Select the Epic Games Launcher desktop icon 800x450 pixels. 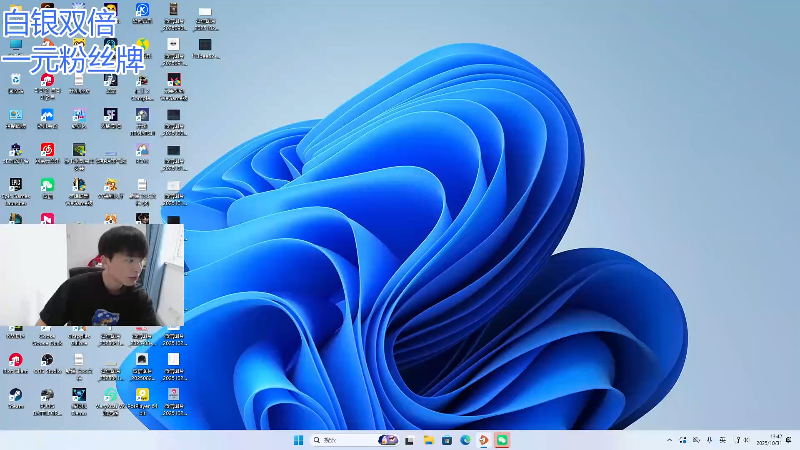click(16, 185)
